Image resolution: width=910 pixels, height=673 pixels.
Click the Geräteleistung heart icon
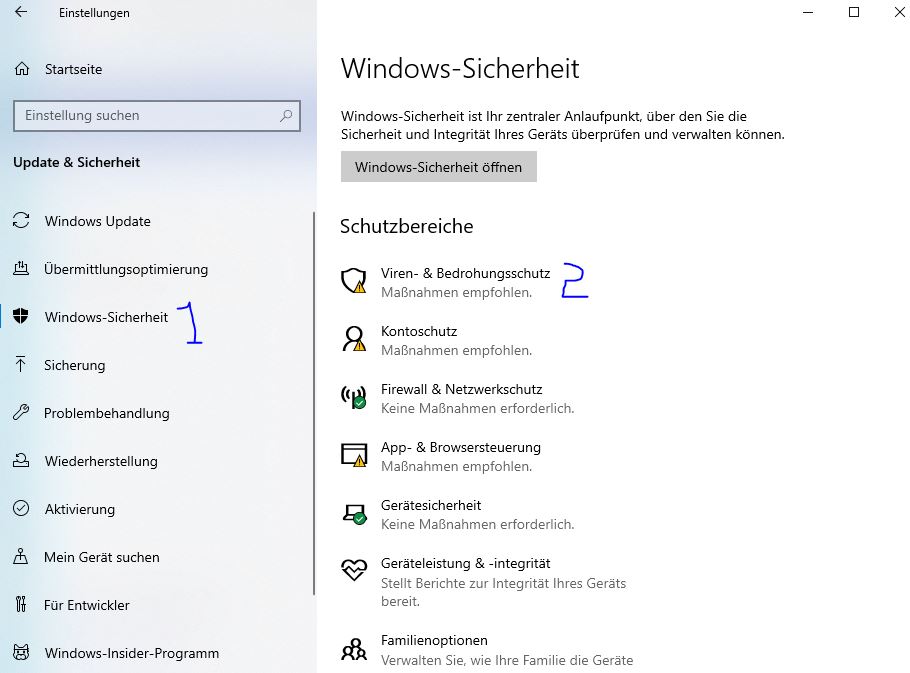(x=353, y=570)
